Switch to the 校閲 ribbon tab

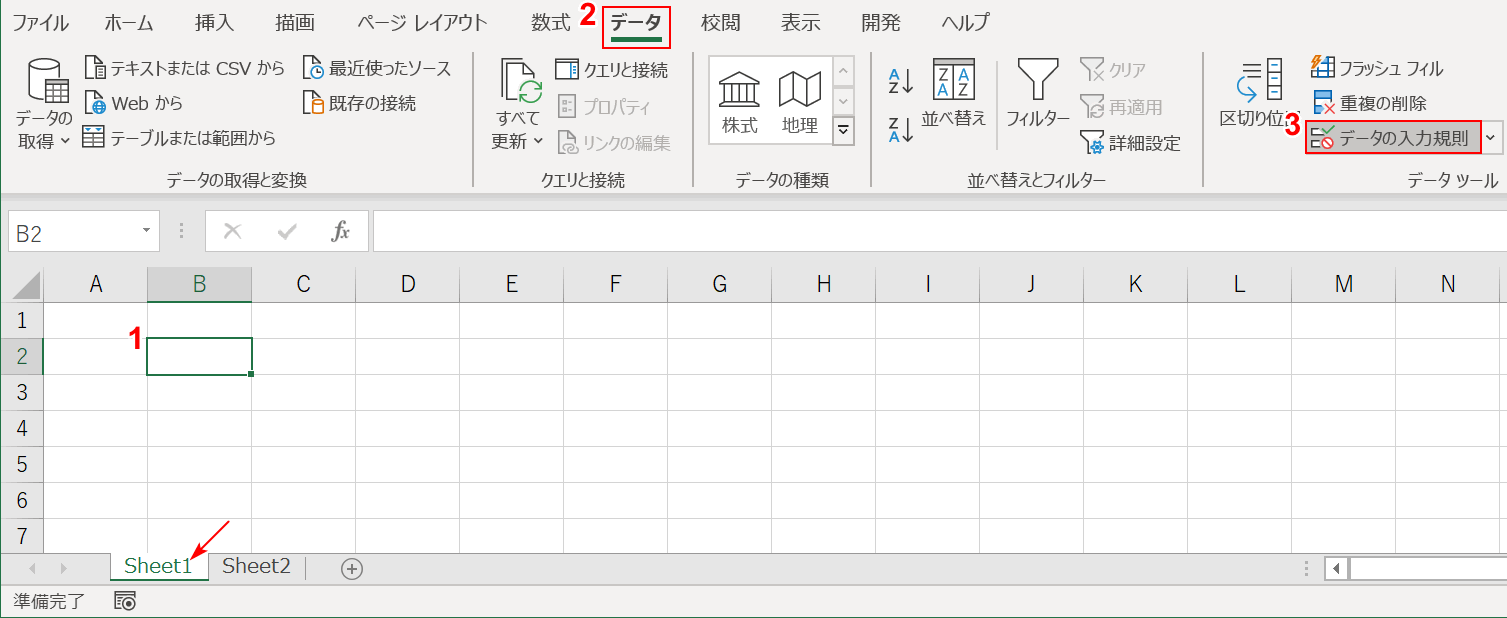click(721, 22)
